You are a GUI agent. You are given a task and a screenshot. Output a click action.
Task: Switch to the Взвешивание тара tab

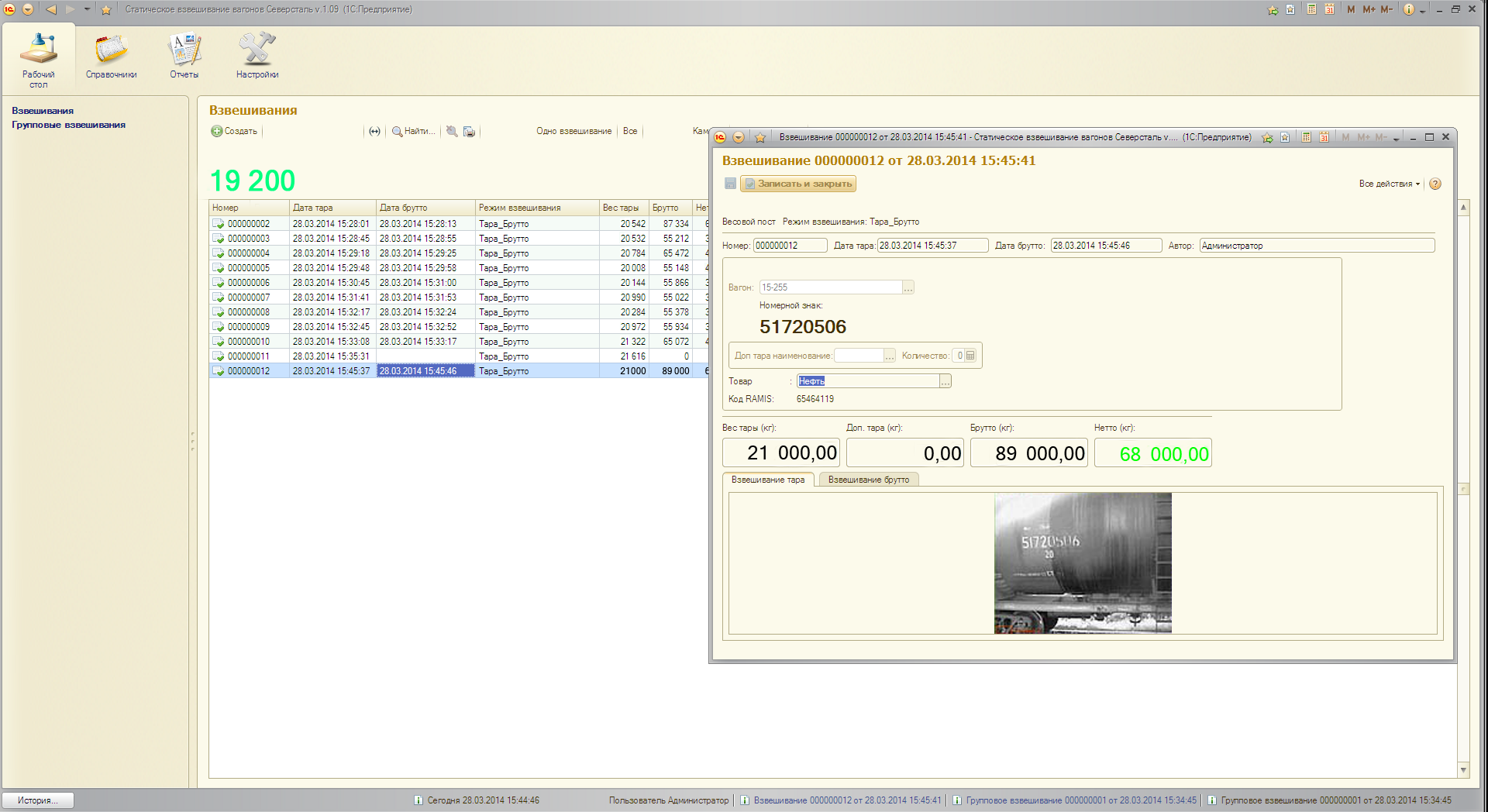(768, 480)
